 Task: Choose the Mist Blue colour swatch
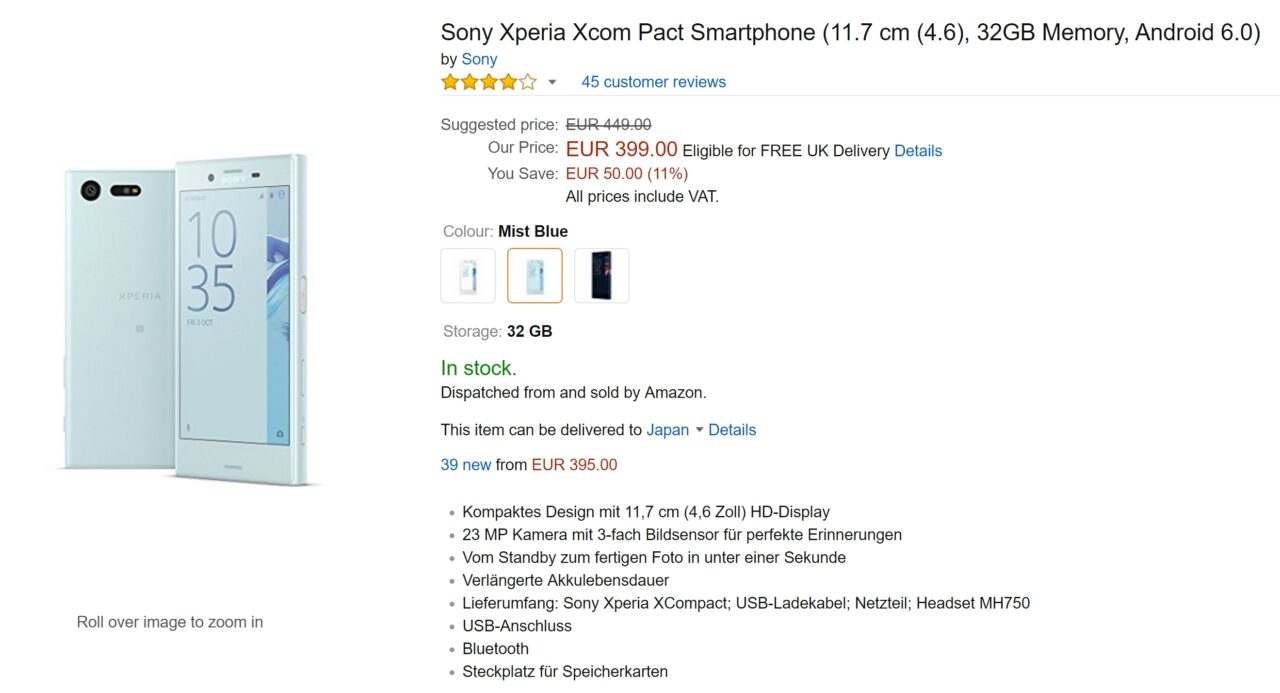point(535,275)
